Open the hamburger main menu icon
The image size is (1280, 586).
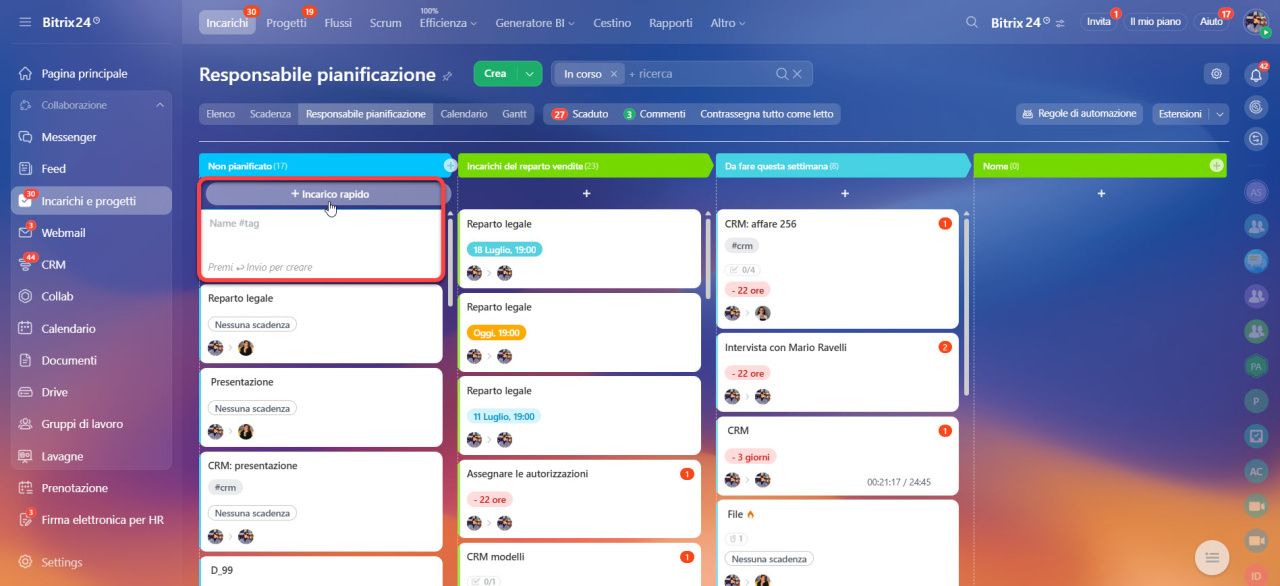pos(25,21)
